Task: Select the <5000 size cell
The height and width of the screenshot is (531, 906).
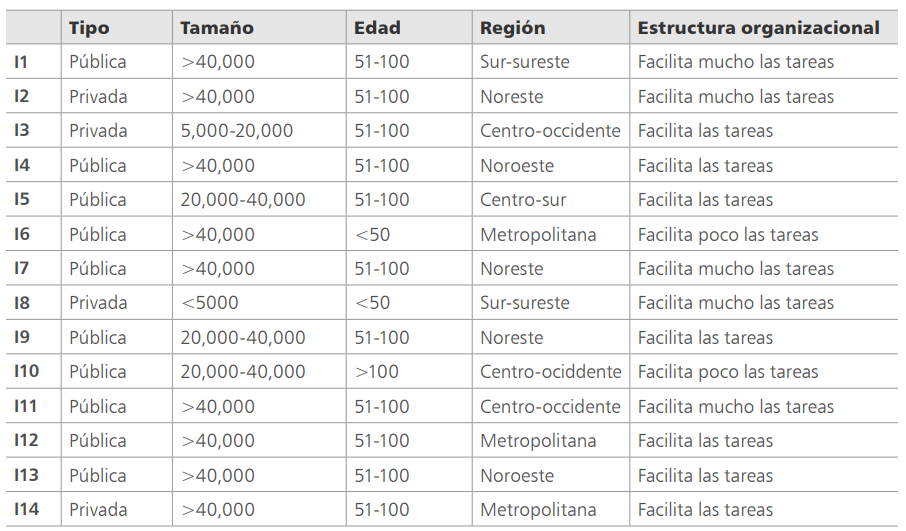Action: 210,303
